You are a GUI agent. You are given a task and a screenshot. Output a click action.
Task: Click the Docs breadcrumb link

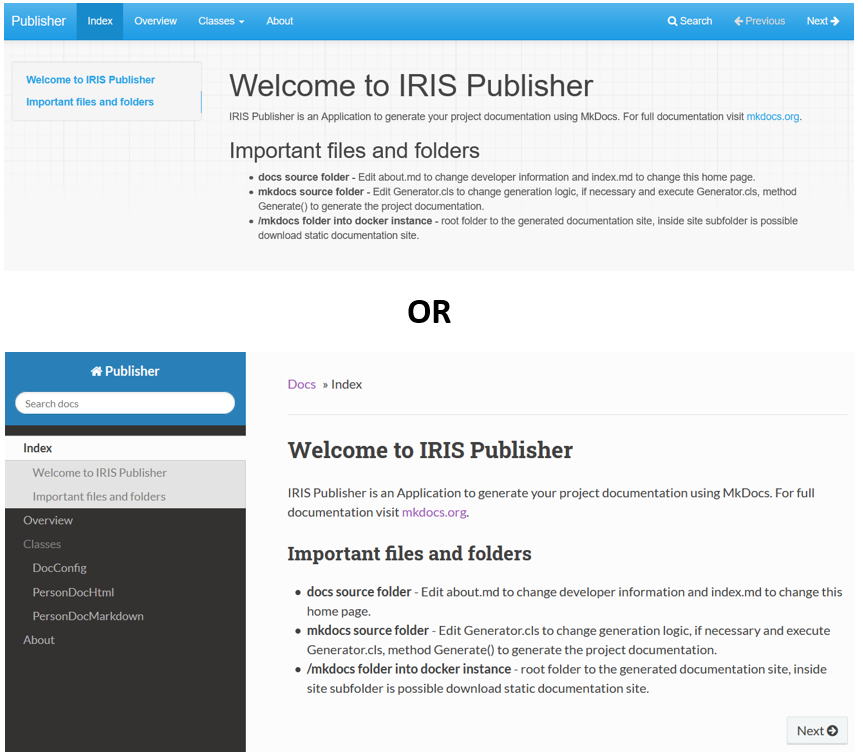(x=301, y=384)
